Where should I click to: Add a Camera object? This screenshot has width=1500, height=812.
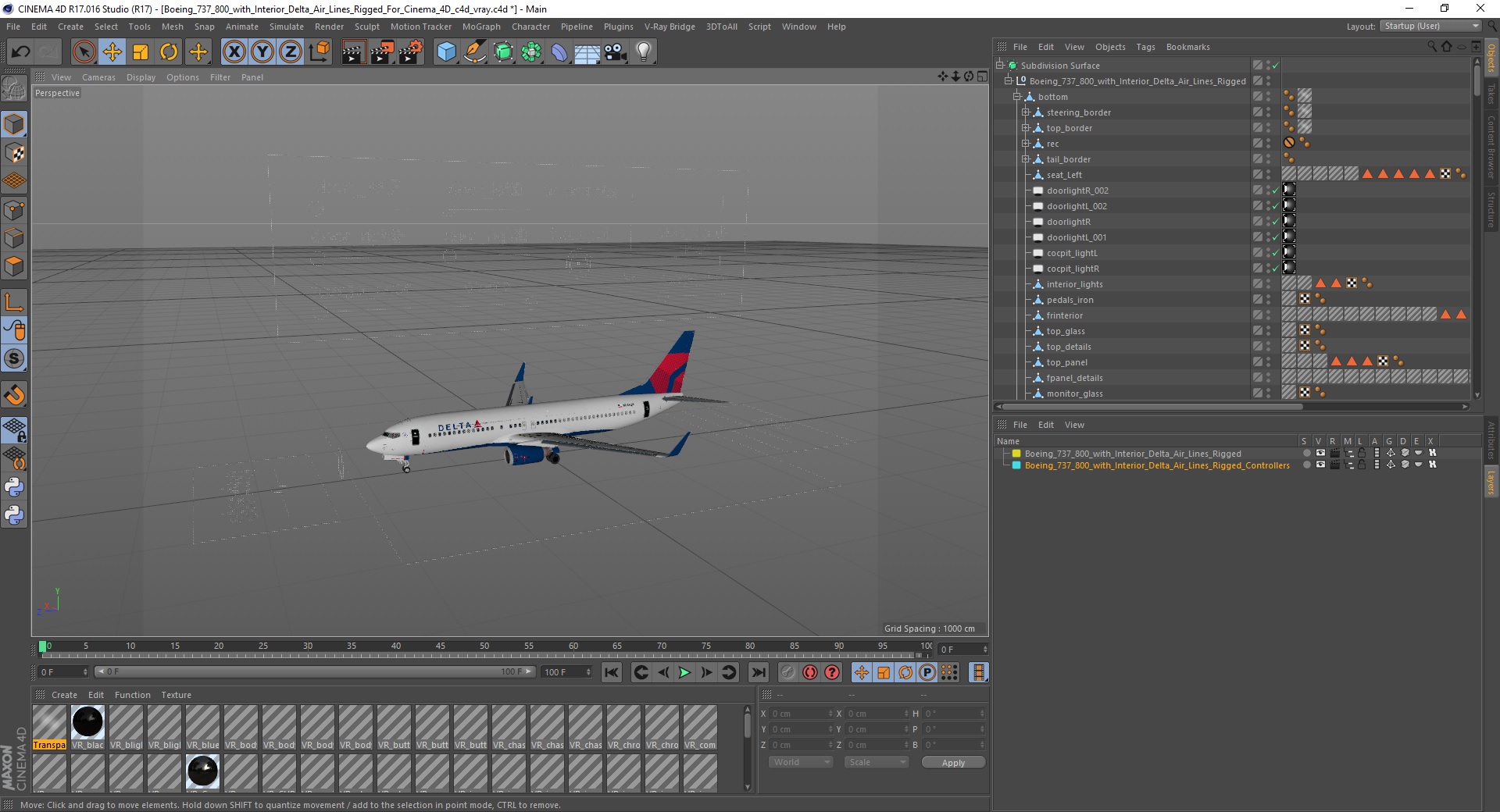pos(616,52)
